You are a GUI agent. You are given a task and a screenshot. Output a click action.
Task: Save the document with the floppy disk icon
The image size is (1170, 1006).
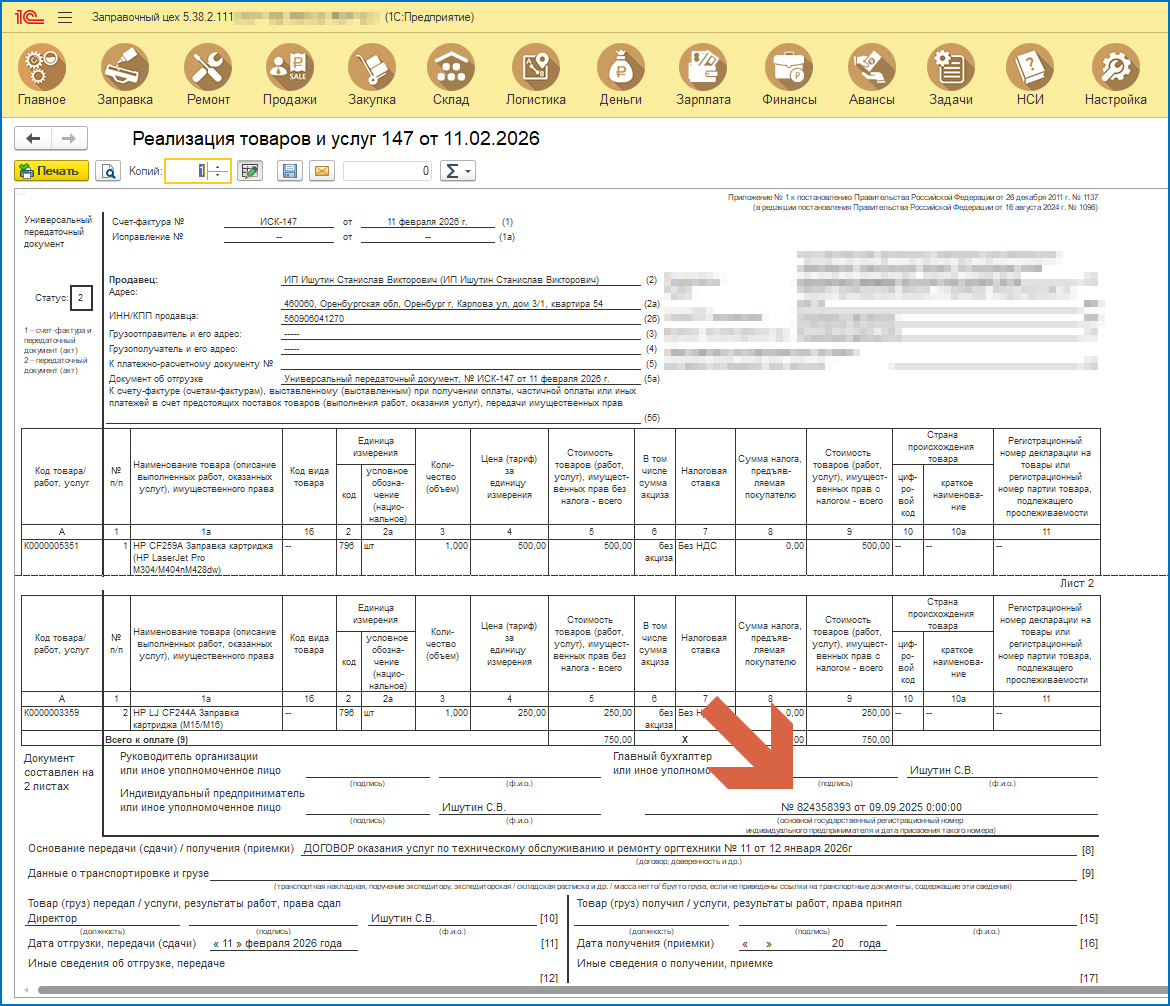(x=290, y=171)
